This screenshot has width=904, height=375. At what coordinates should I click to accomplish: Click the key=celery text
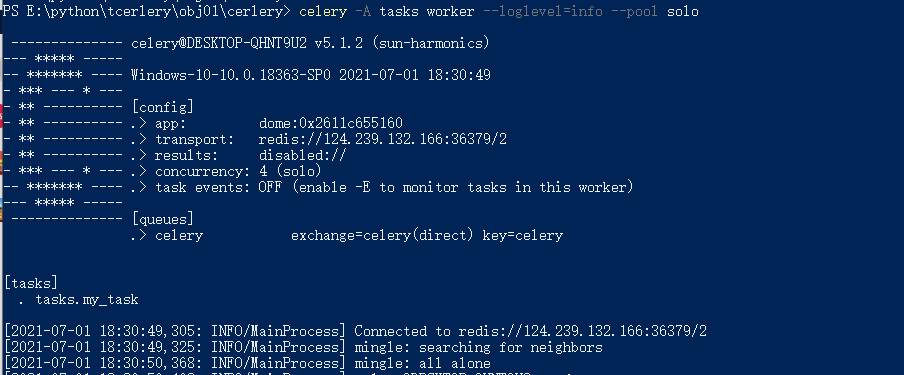(522, 235)
